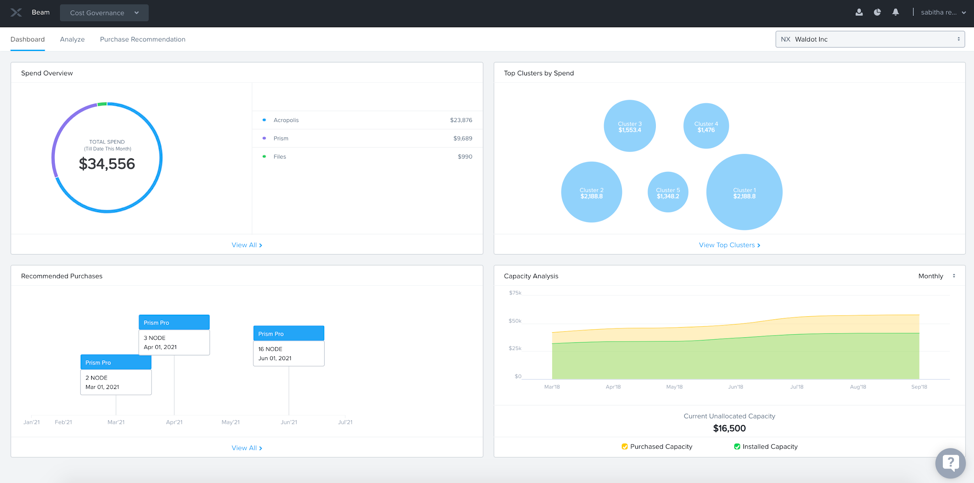Toggle the Installed Capacity legend checkbox
This screenshot has height=483, width=974.
(x=737, y=447)
